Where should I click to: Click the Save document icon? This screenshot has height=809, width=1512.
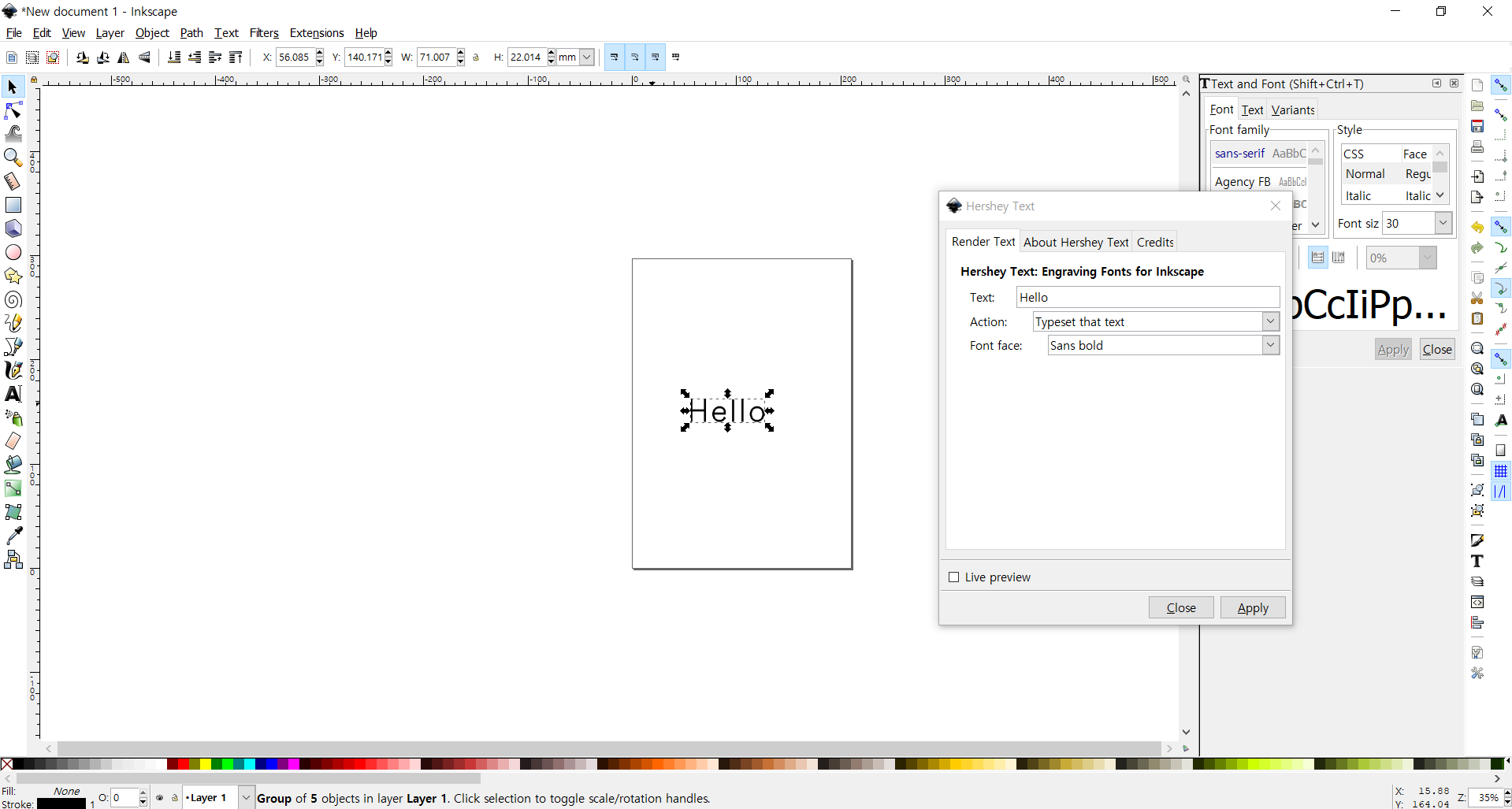pos(1477,126)
